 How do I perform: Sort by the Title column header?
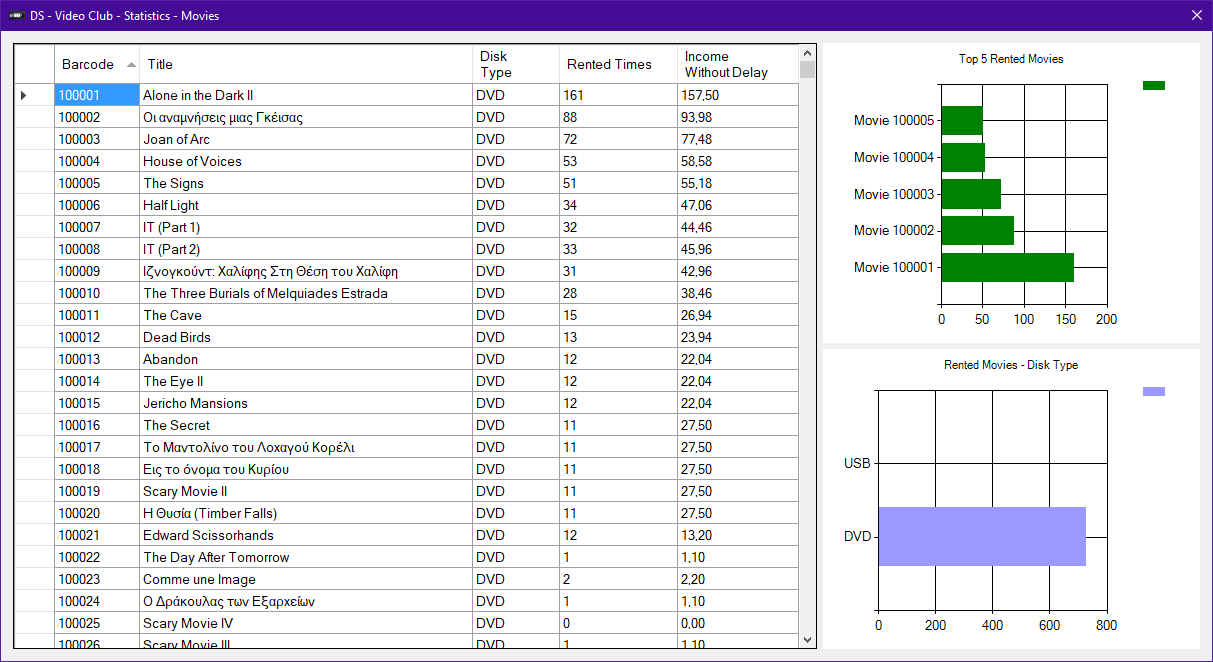306,64
